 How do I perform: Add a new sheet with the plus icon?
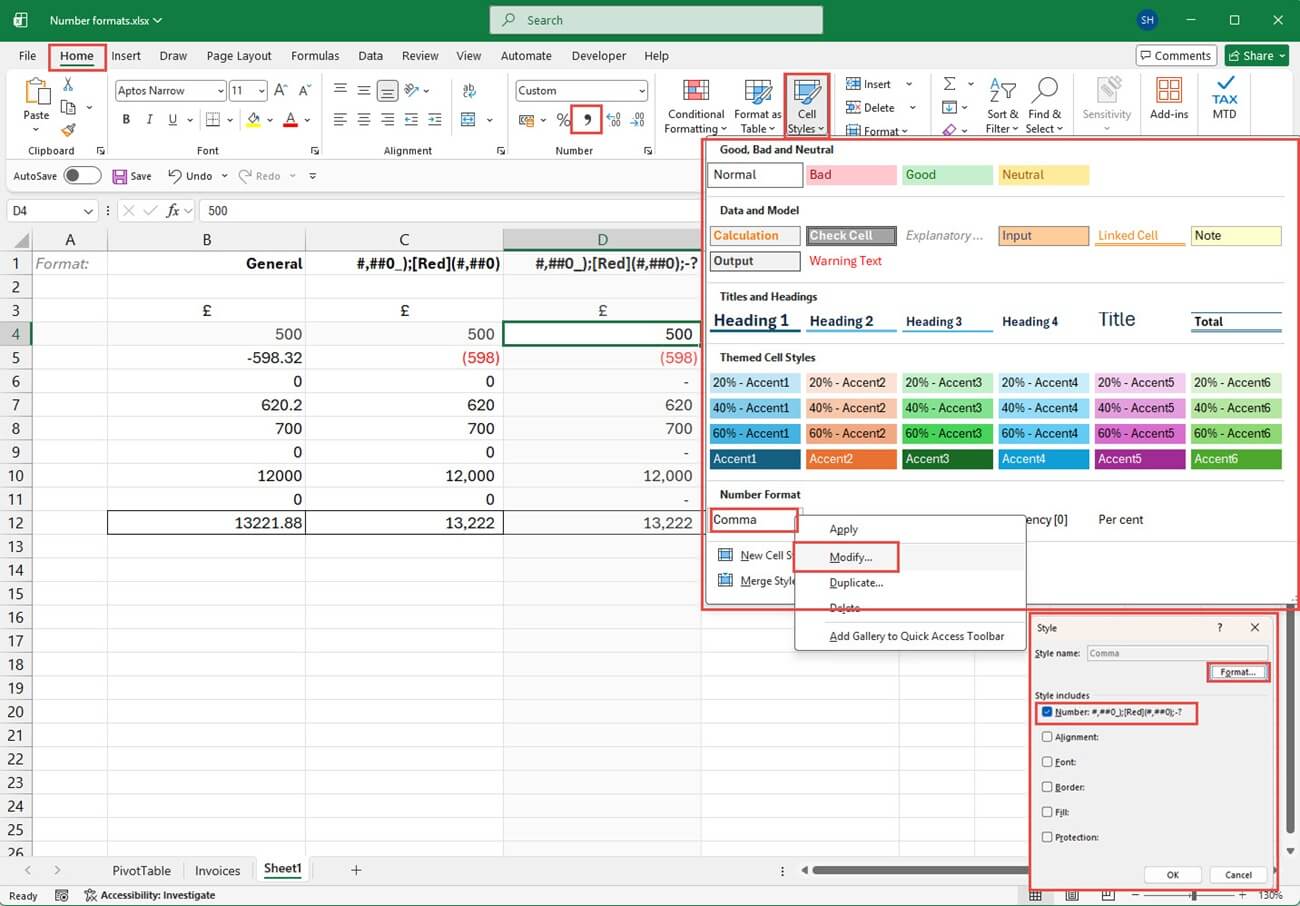(356, 870)
